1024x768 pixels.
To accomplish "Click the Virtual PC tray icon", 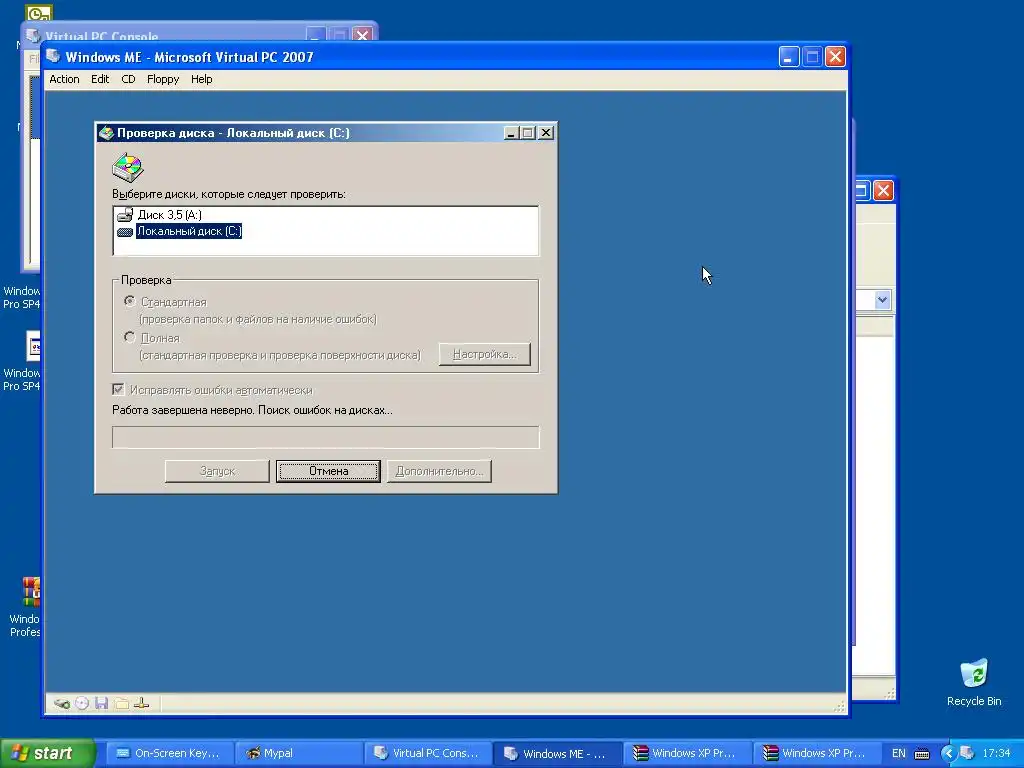I will 967,754.
